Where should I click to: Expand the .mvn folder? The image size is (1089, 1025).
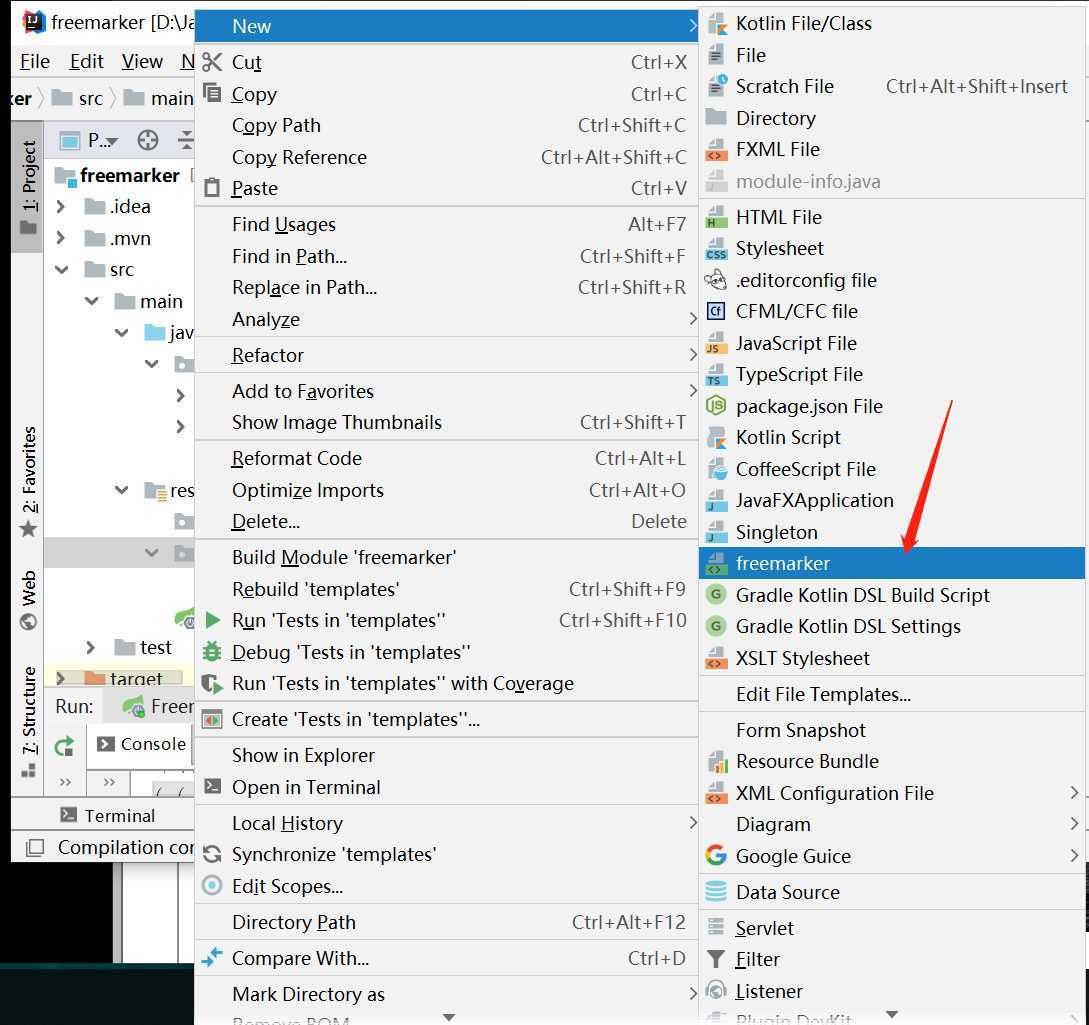(61, 238)
